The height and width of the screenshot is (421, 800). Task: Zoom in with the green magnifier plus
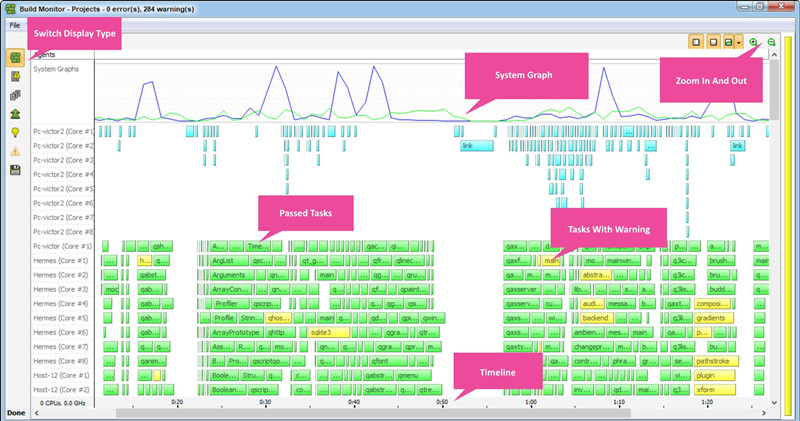click(x=753, y=43)
